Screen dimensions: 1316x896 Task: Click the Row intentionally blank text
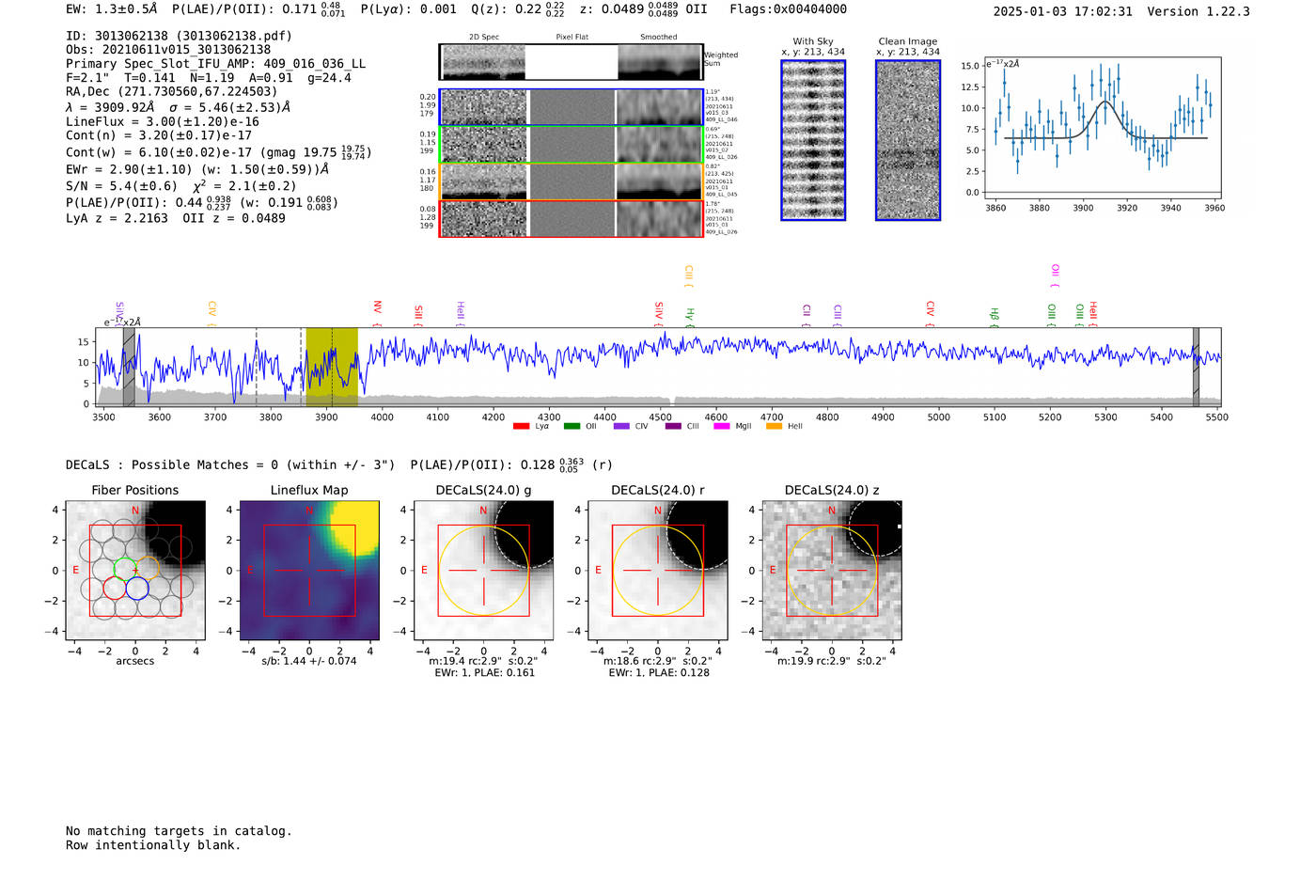click(153, 845)
